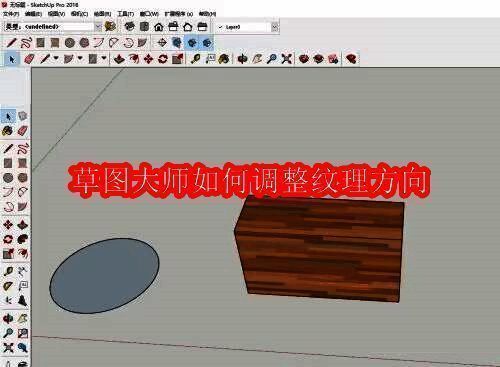500x367 pixels.
Task: Select the Protractor tool
Action: click(x=8, y=286)
